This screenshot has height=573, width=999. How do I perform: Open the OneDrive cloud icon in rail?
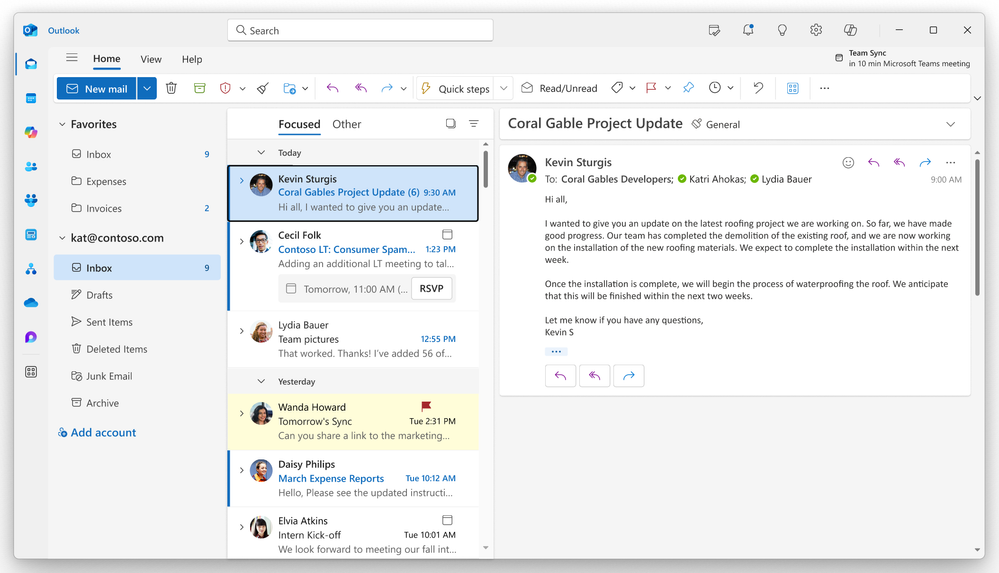point(31,303)
